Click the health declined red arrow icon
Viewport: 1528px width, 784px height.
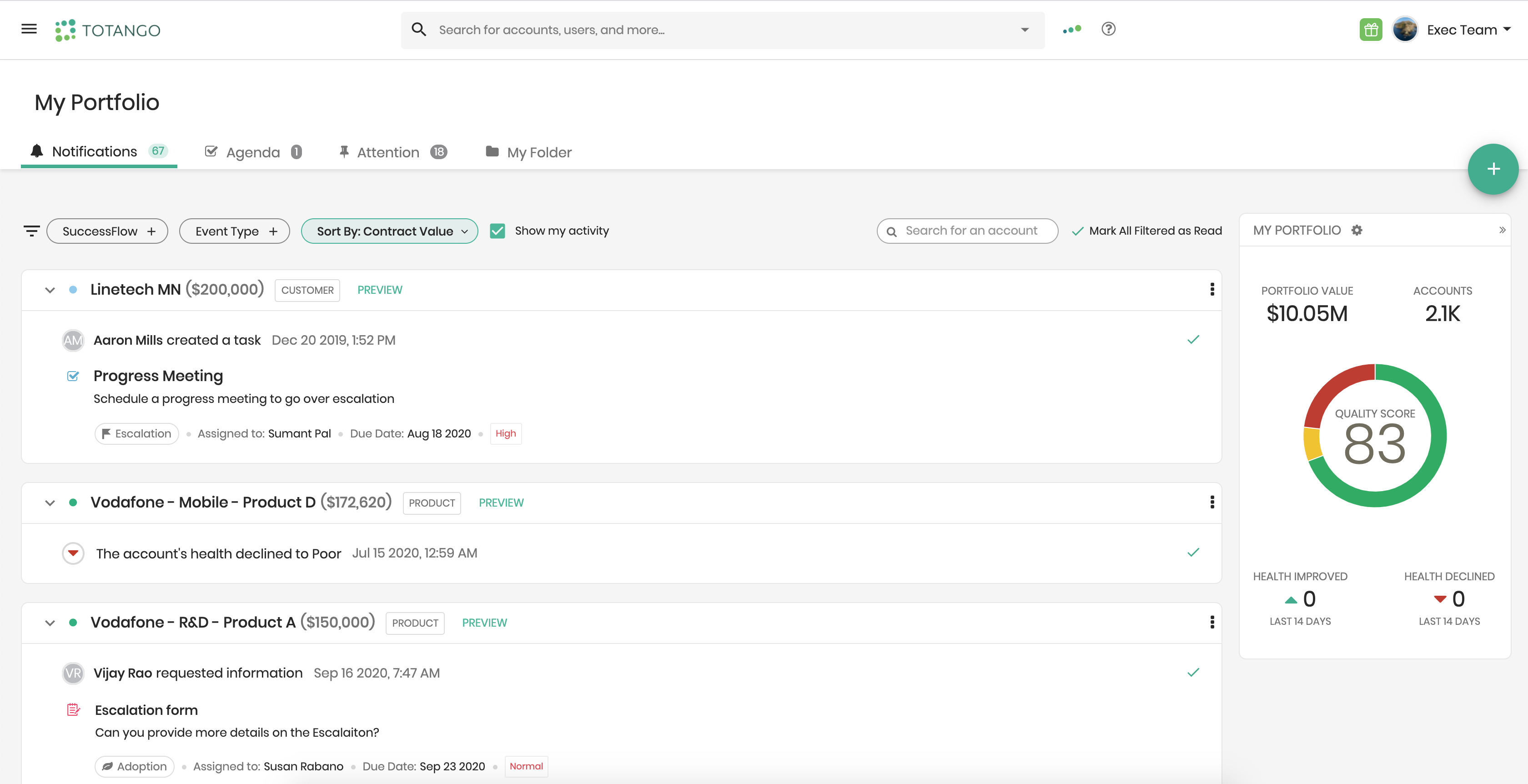pos(73,553)
